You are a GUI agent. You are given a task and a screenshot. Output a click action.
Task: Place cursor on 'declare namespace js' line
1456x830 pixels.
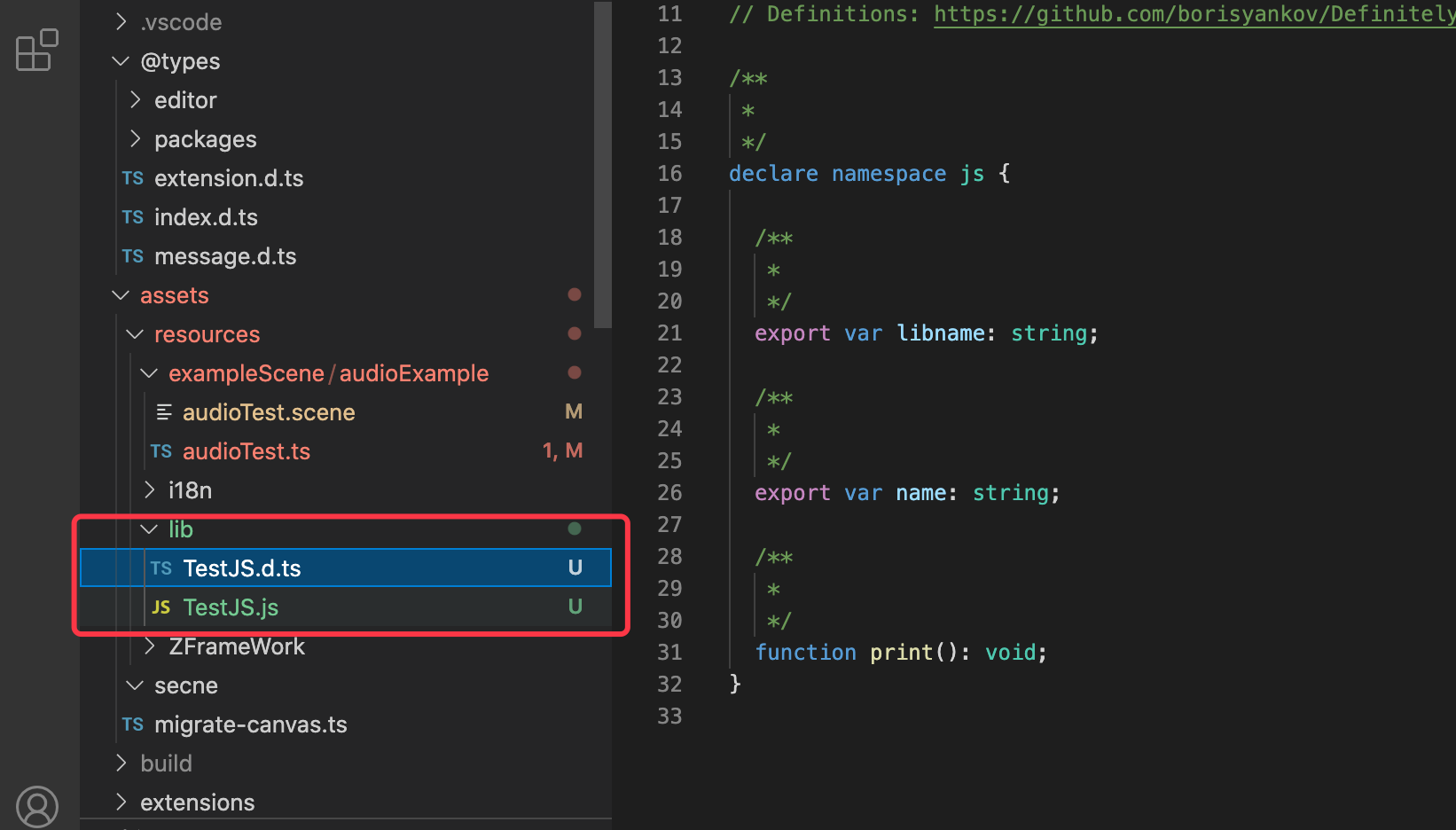tap(869, 174)
